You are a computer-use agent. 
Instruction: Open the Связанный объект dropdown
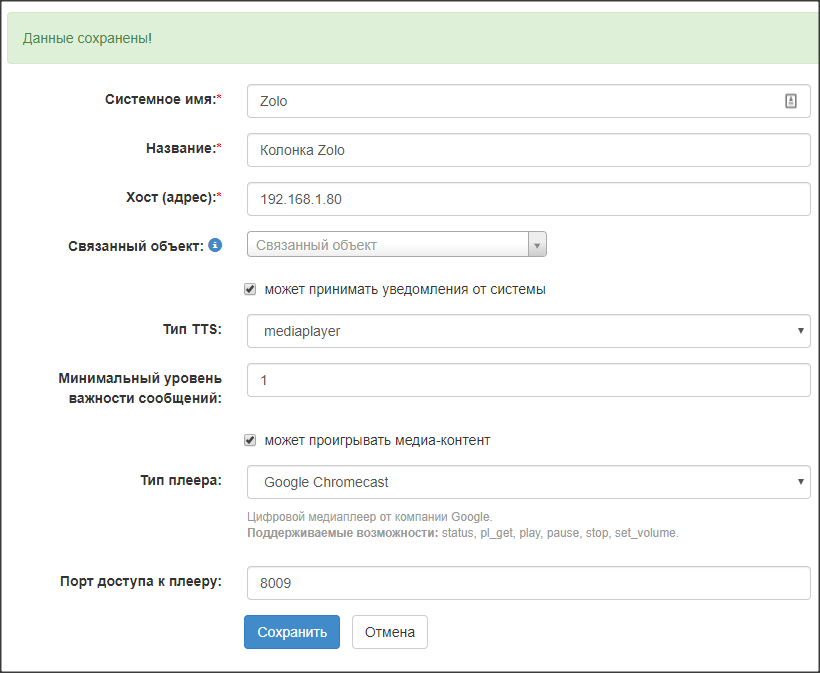point(396,245)
